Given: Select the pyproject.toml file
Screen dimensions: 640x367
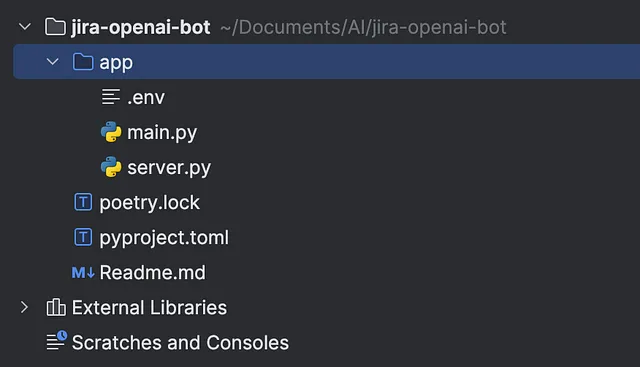Looking at the screenshot, I should point(164,238).
